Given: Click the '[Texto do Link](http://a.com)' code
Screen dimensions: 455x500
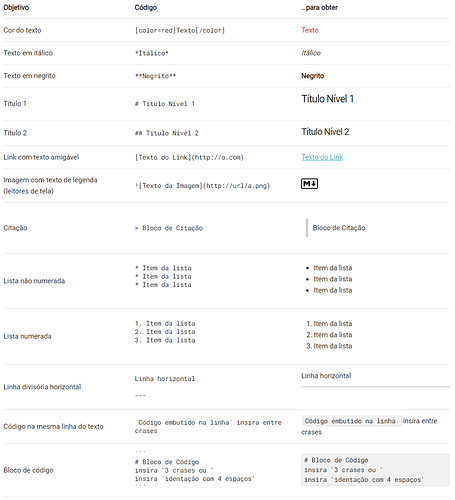Looking at the screenshot, I should coord(189,157).
